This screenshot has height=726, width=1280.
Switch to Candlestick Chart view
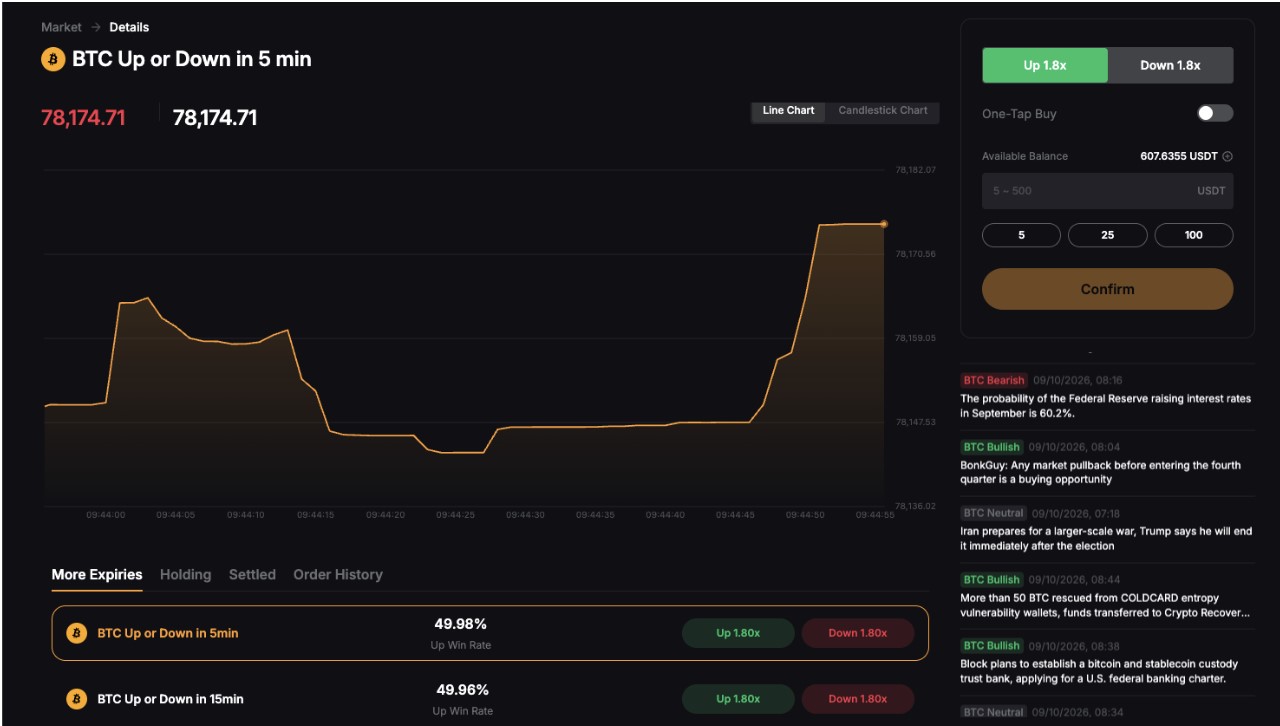tap(883, 111)
